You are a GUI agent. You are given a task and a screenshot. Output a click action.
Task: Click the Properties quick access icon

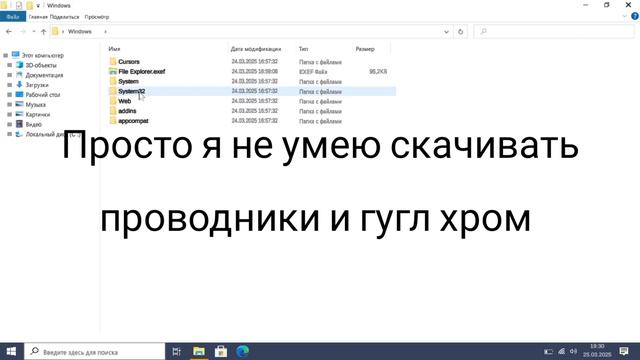(x=19, y=5)
